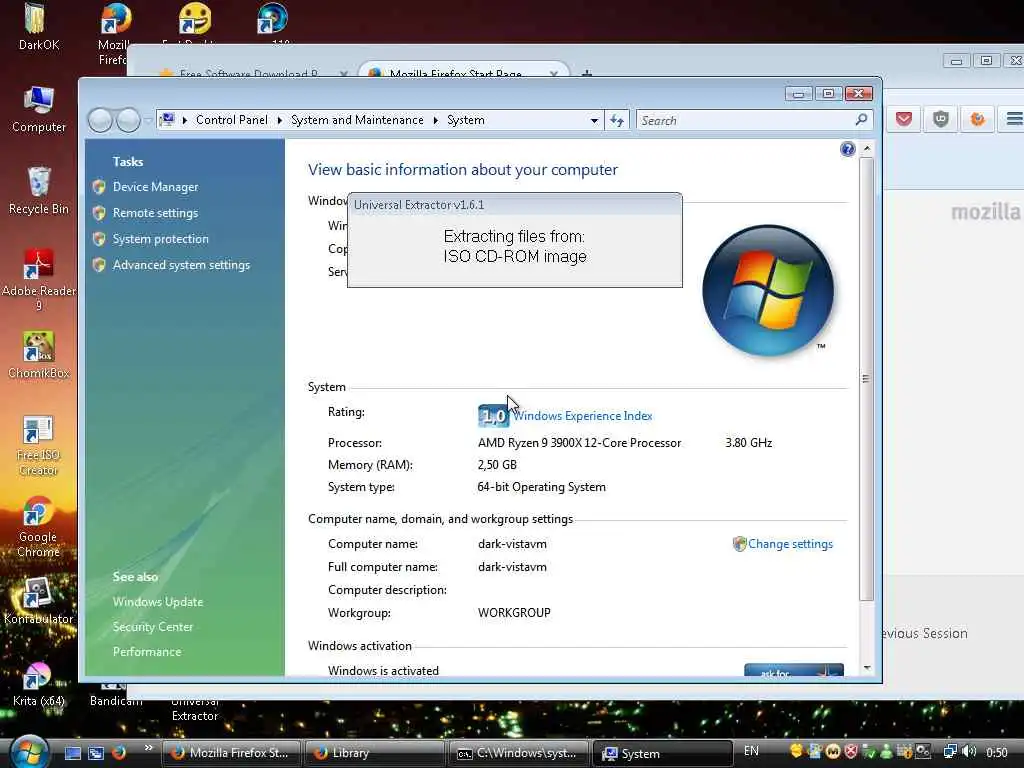The height and width of the screenshot is (768, 1024).
Task: Open Device Manager from the Tasks pane
Action: pos(155,187)
